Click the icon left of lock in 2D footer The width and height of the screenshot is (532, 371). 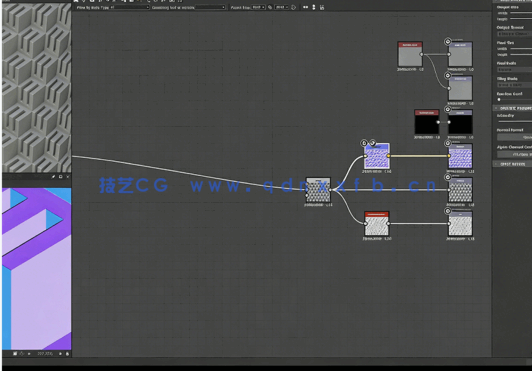click(60, 353)
